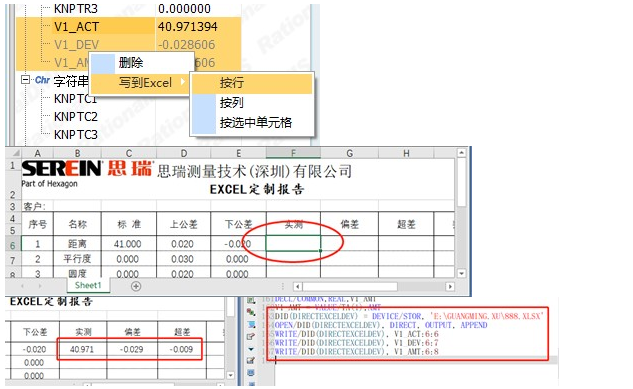Click the pencil-on-page edit icon in sidebar
The height and width of the screenshot is (389, 633).
(251, 336)
